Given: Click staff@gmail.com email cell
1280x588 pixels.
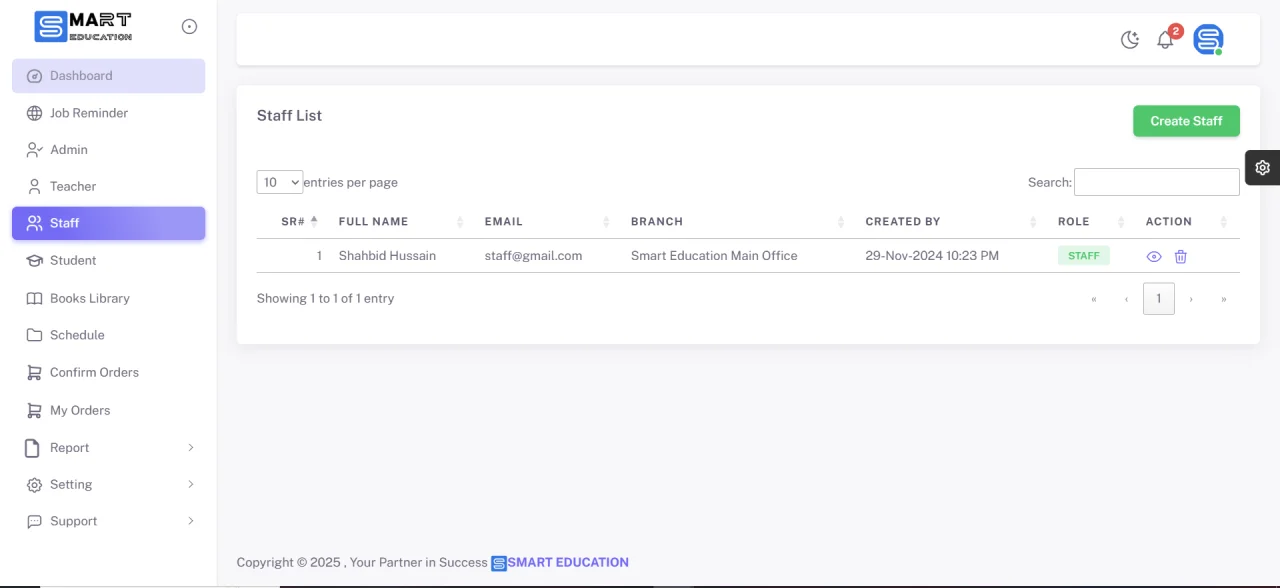Looking at the screenshot, I should pos(533,256).
